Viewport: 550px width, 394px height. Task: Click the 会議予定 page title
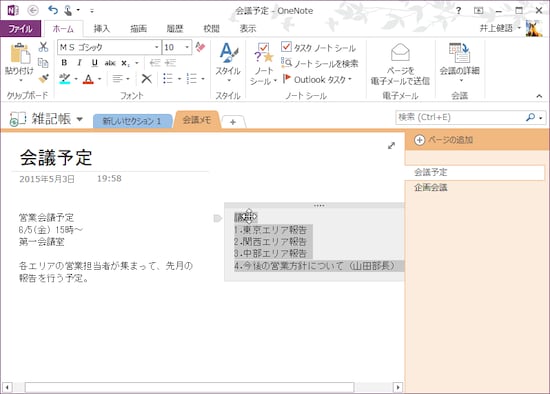pos(56,157)
